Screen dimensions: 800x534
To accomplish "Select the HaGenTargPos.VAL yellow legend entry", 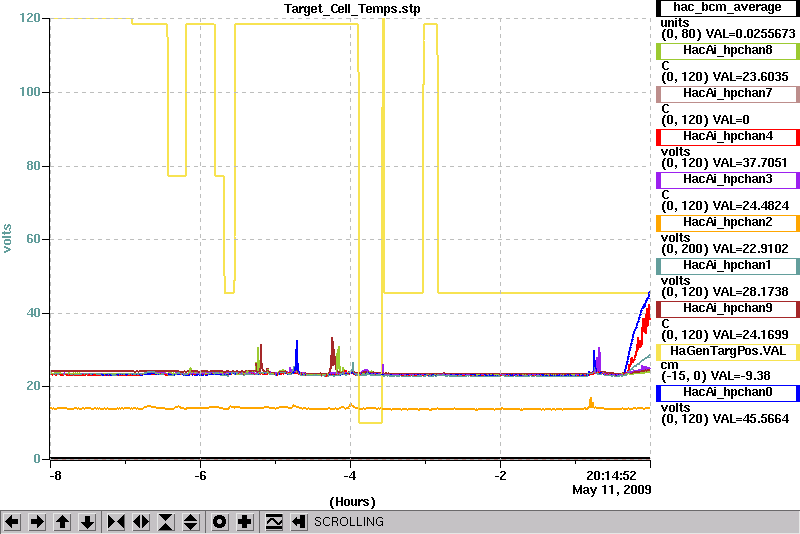I will [x=727, y=351].
